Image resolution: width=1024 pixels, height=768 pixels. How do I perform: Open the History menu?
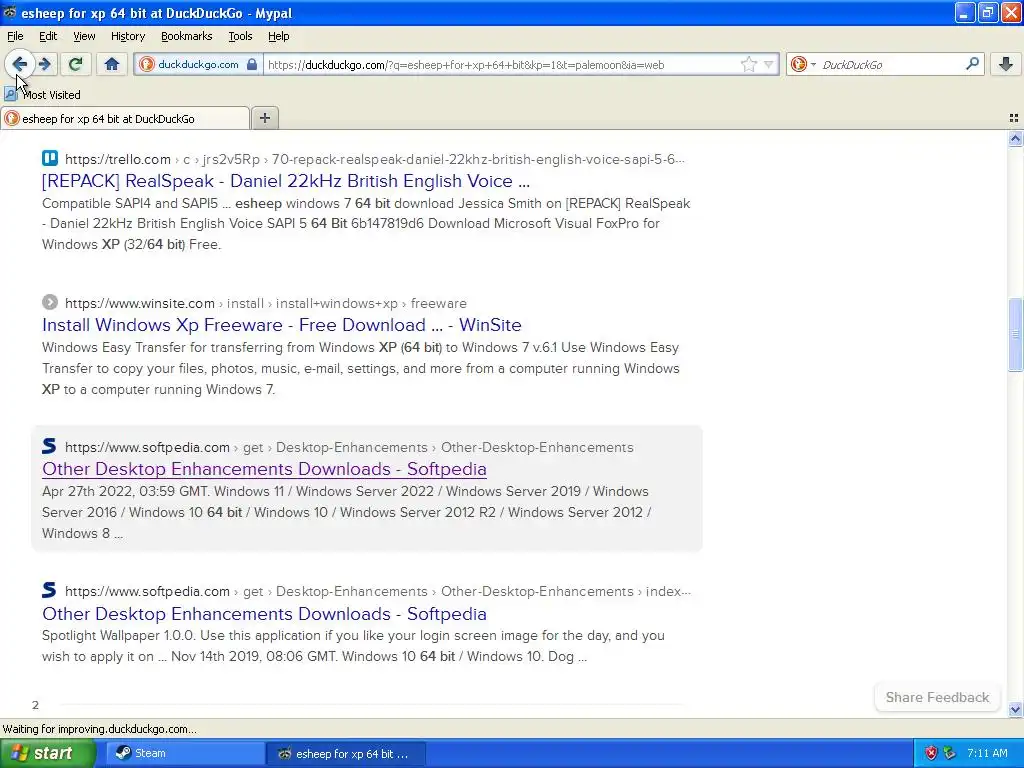128,36
